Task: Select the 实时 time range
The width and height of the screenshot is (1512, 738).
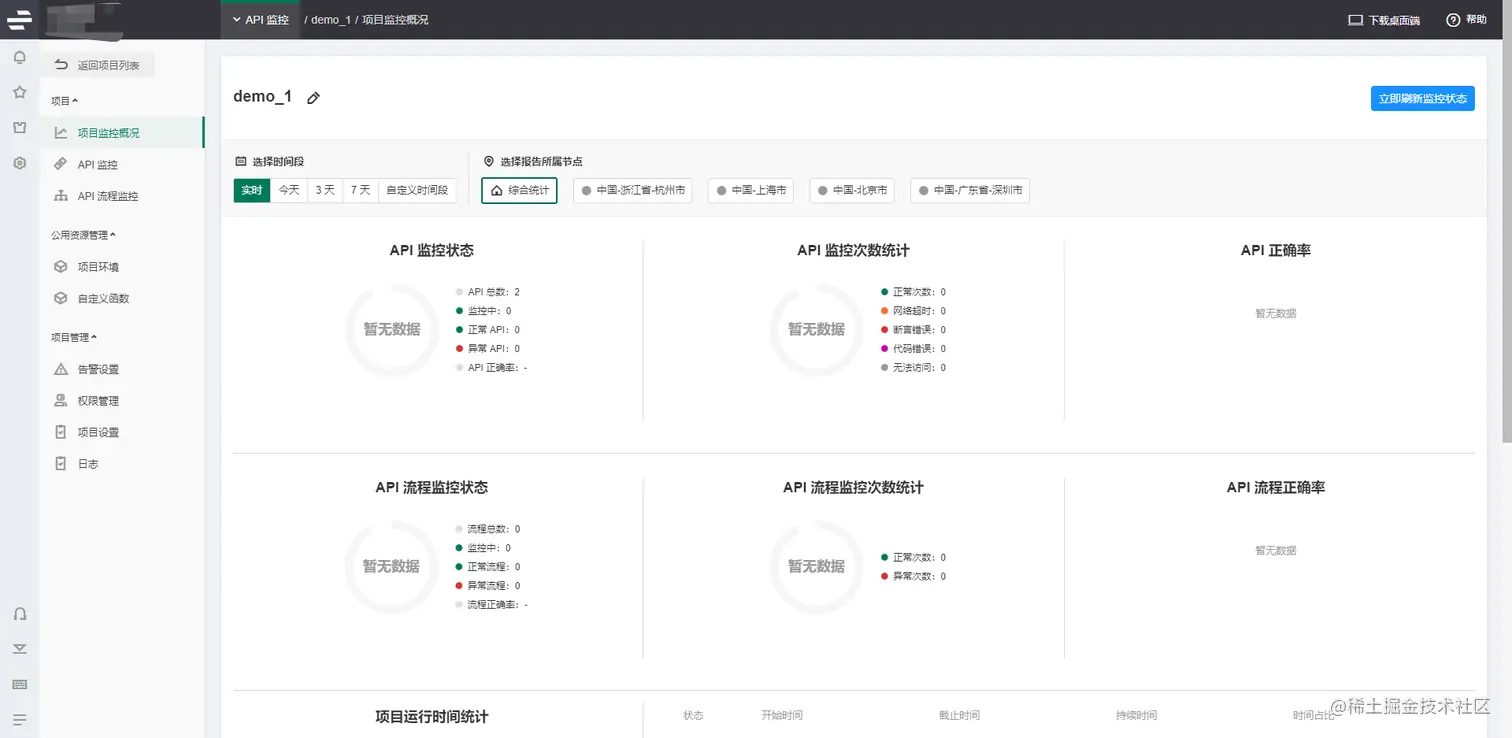Action: 252,190
